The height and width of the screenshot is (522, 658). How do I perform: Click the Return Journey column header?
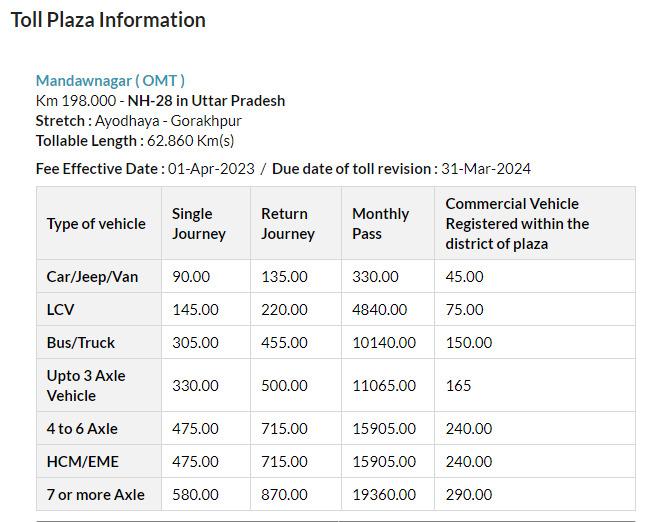(288, 224)
